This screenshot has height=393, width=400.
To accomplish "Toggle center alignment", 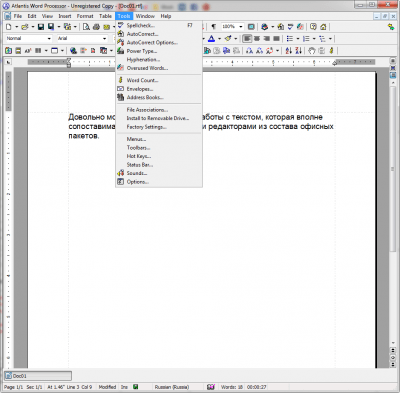I will coord(257,39).
